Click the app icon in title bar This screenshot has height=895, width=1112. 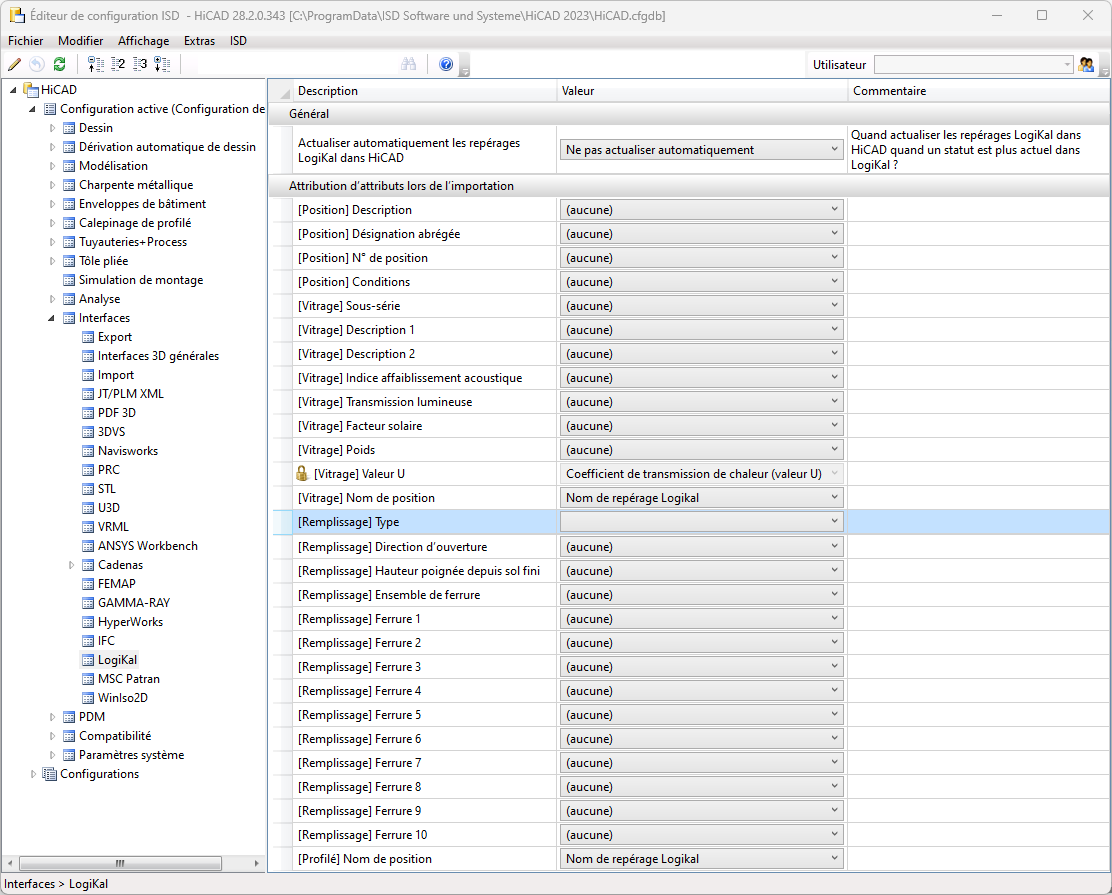tap(17, 15)
